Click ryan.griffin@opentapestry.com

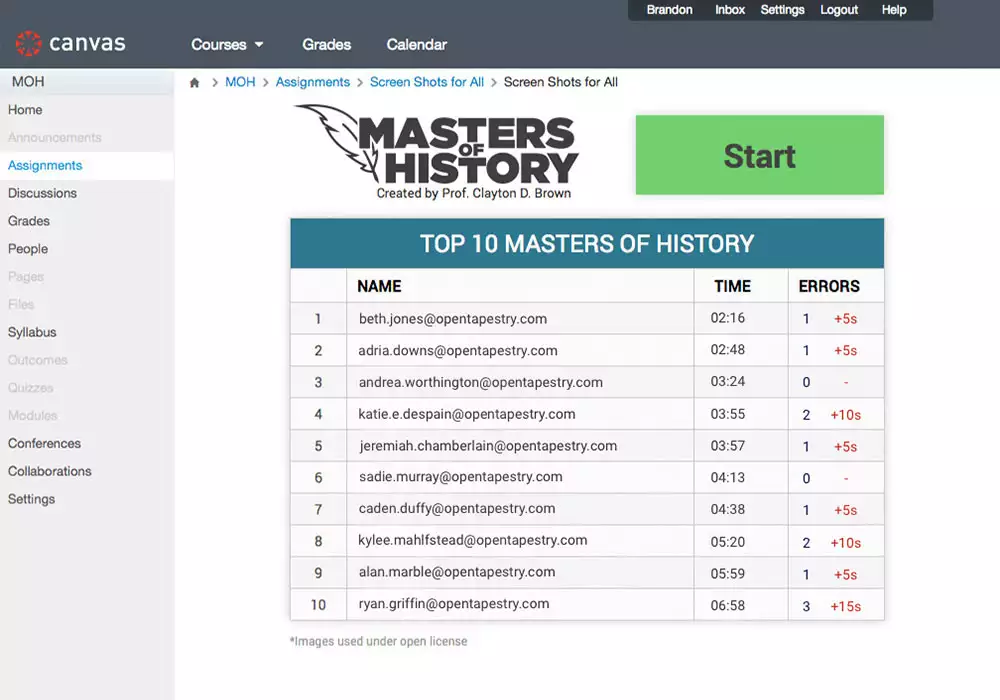[453, 604]
